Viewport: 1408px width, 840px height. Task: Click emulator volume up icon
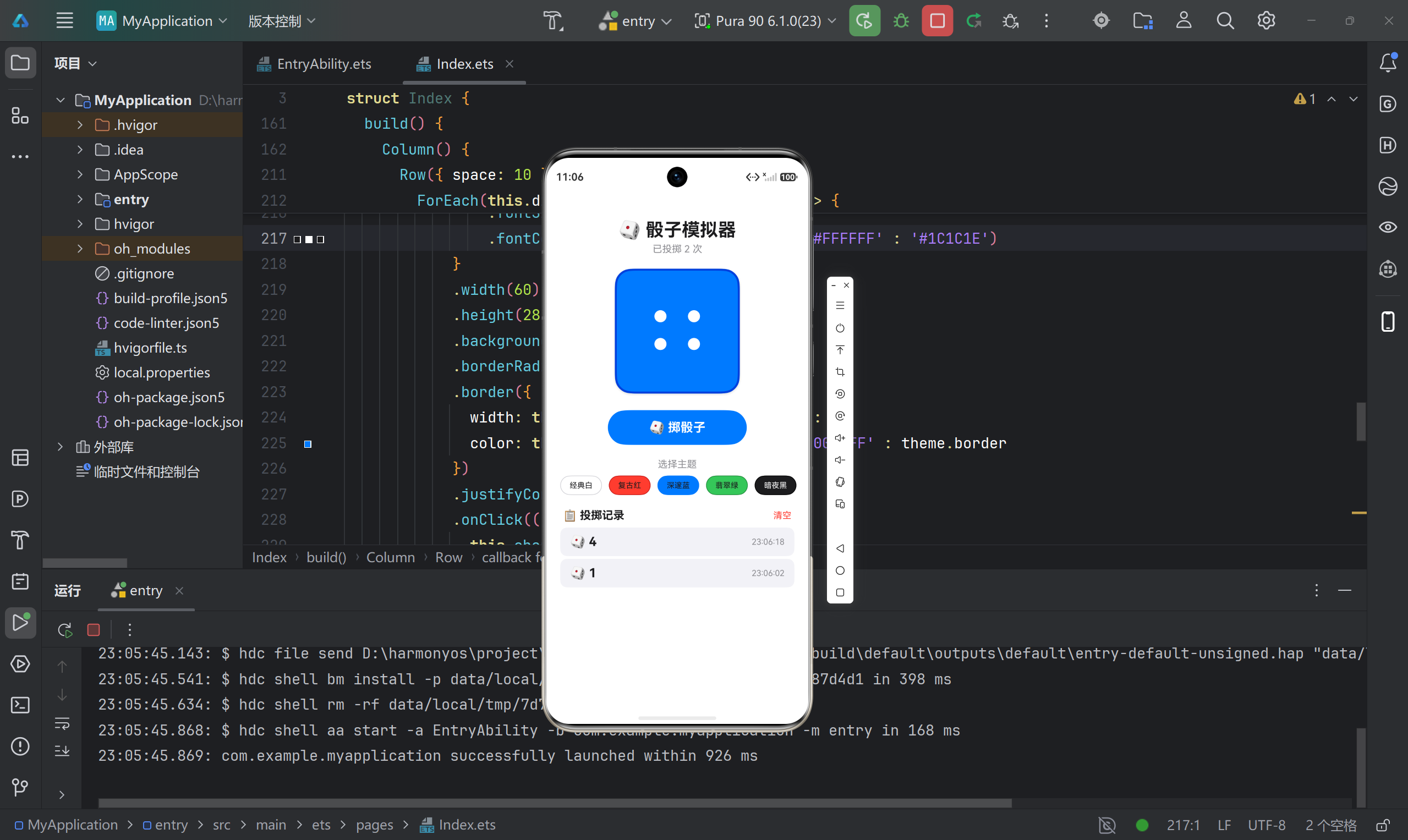point(840,438)
